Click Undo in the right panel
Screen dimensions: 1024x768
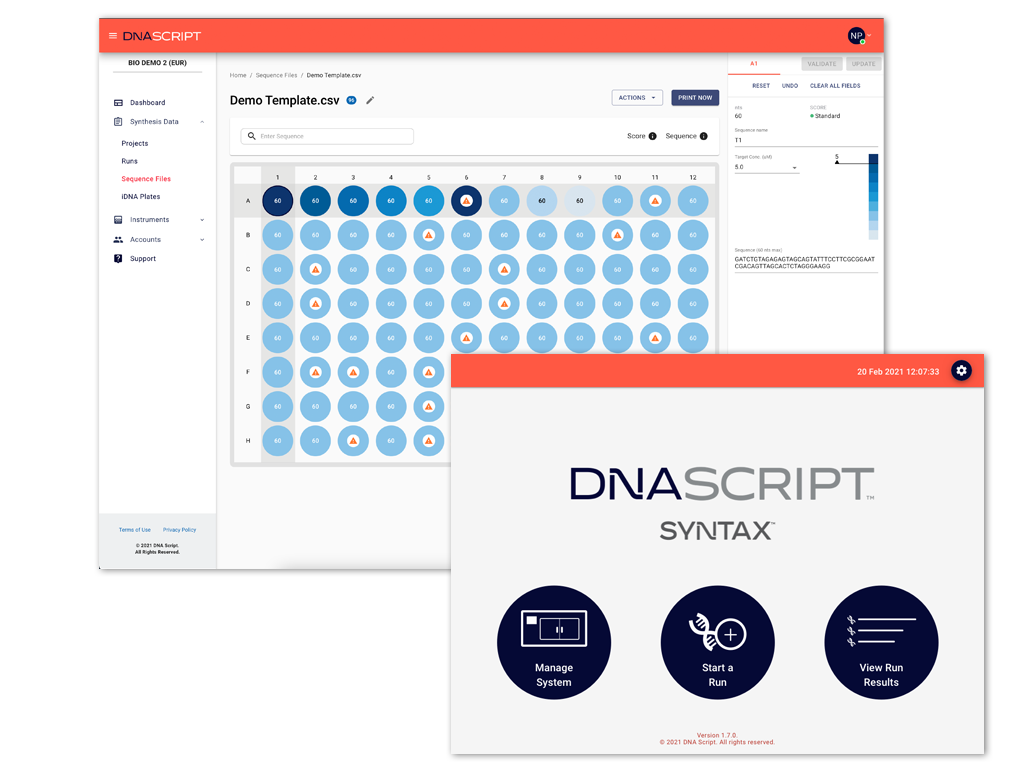tap(790, 86)
